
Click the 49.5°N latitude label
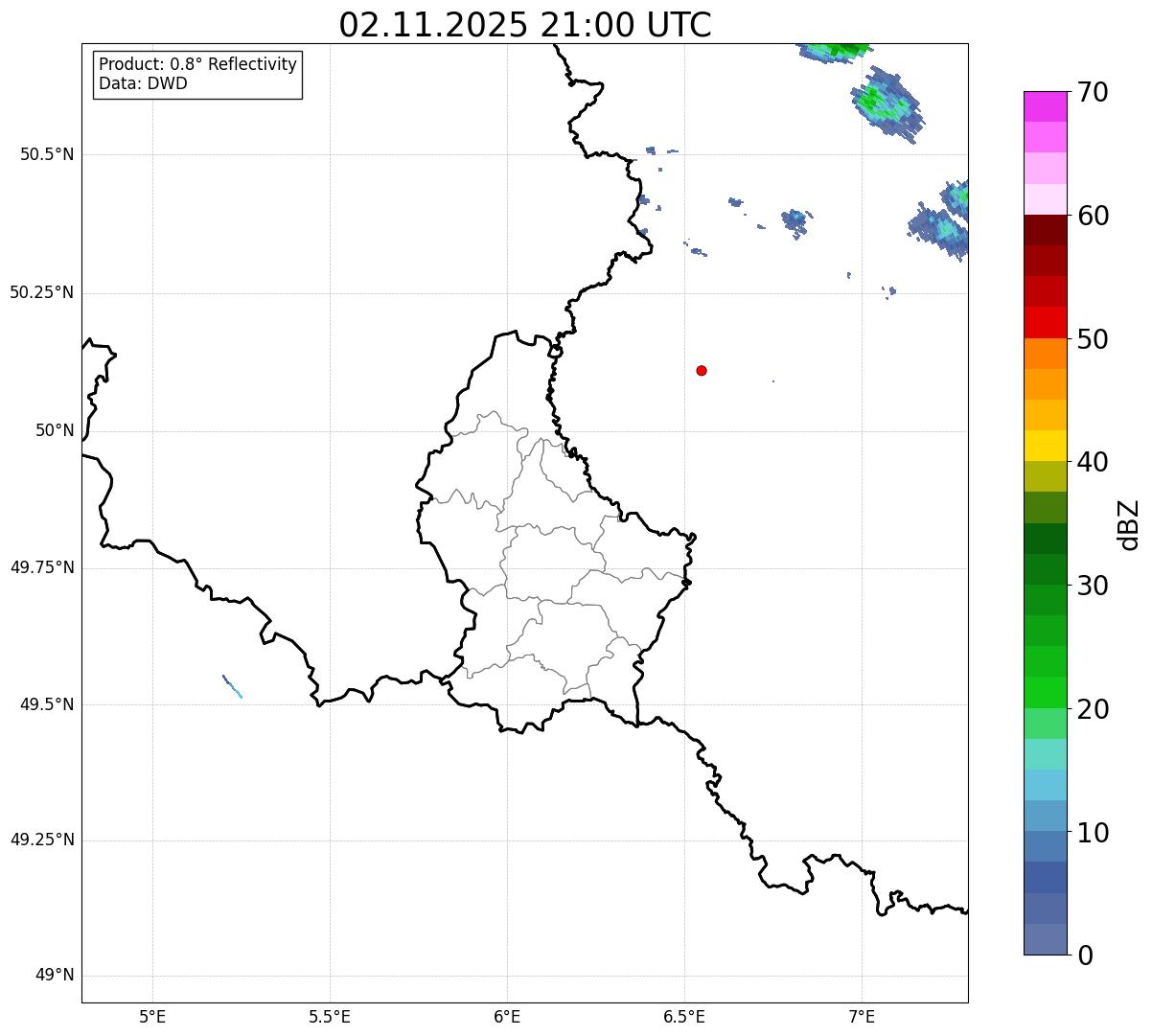47,705
